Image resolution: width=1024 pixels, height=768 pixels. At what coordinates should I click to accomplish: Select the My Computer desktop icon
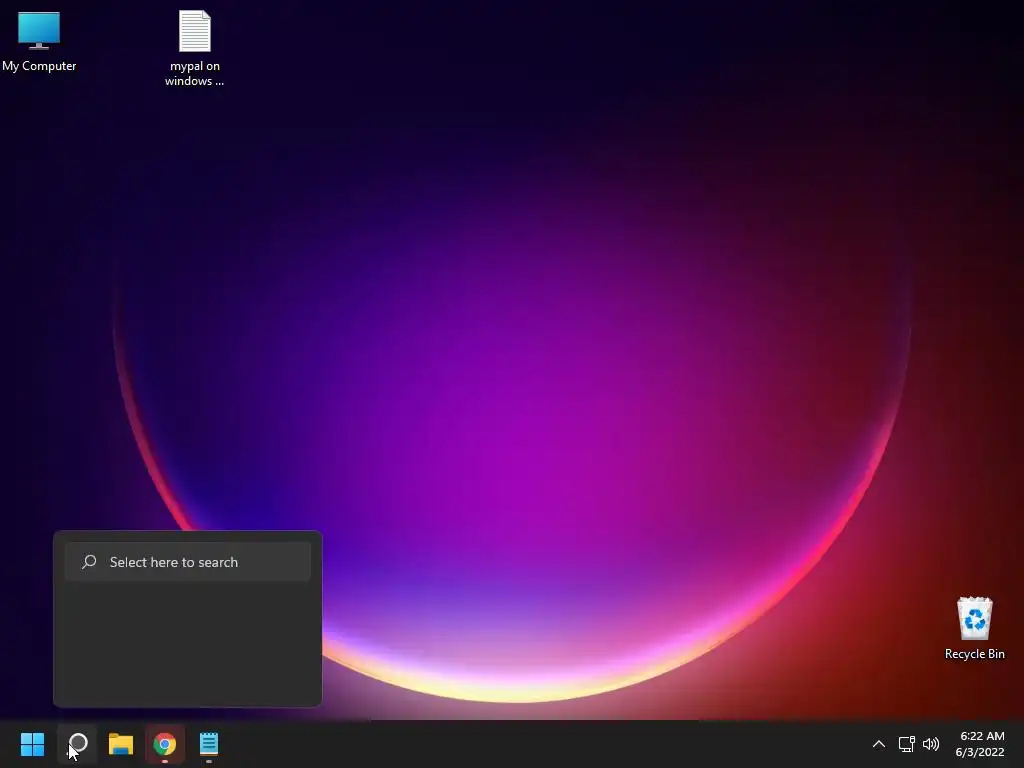(39, 41)
